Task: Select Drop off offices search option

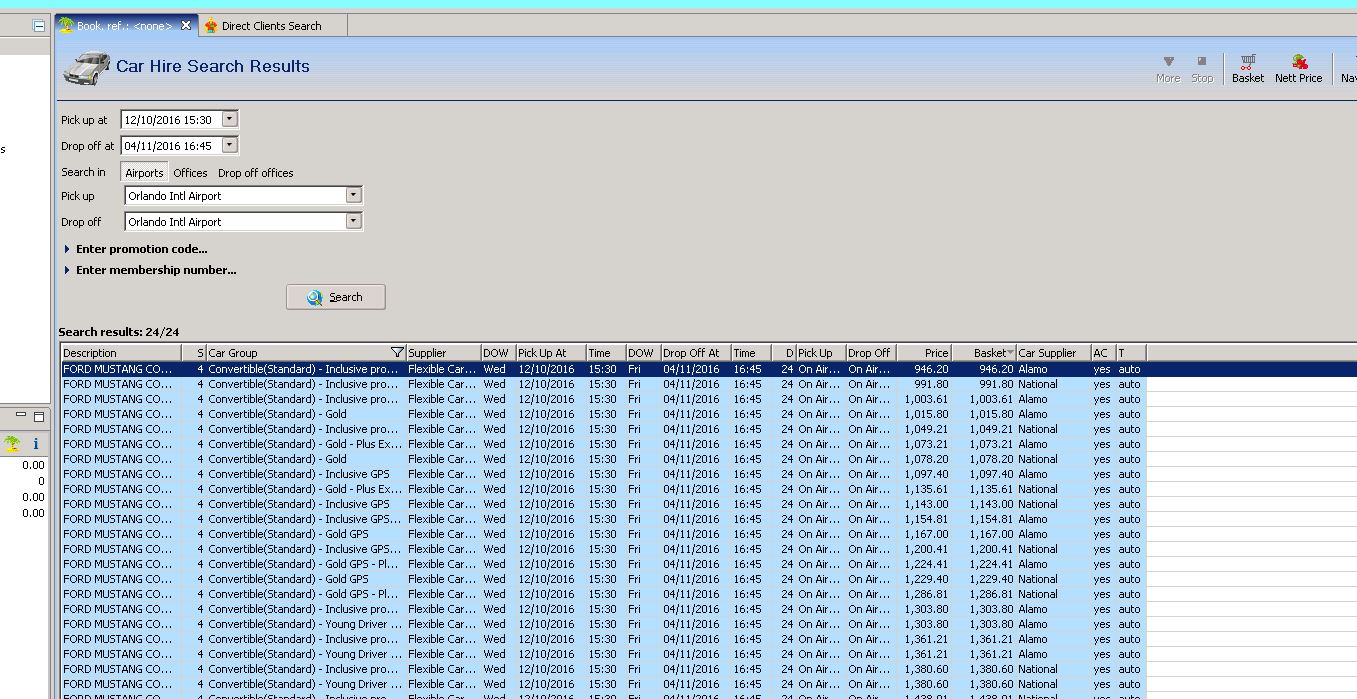Action: (256, 173)
